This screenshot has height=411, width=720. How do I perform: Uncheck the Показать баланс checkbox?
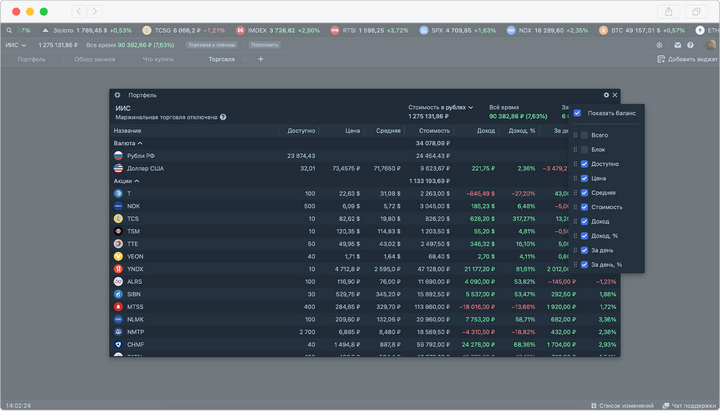pyautogui.click(x=578, y=113)
